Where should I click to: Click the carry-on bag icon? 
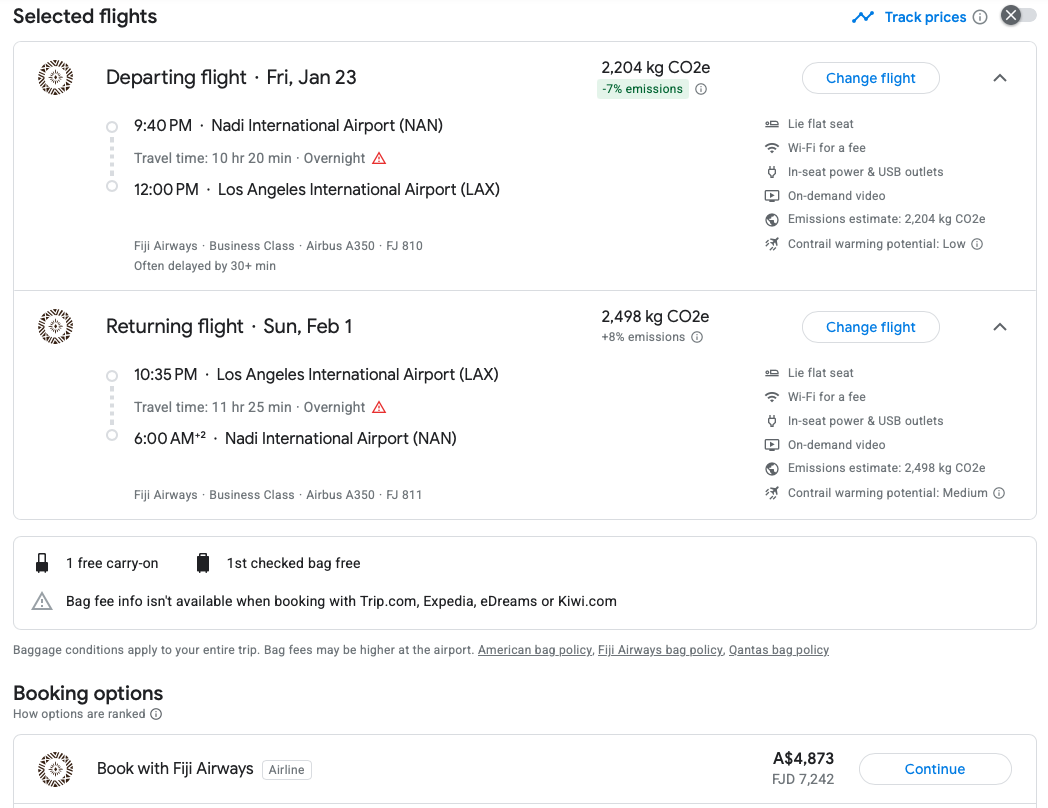[42, 562]
